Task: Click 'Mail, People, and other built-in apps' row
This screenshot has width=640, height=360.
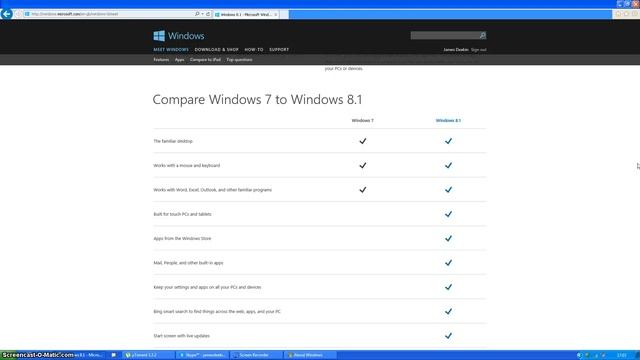Action: coord(189,263)
